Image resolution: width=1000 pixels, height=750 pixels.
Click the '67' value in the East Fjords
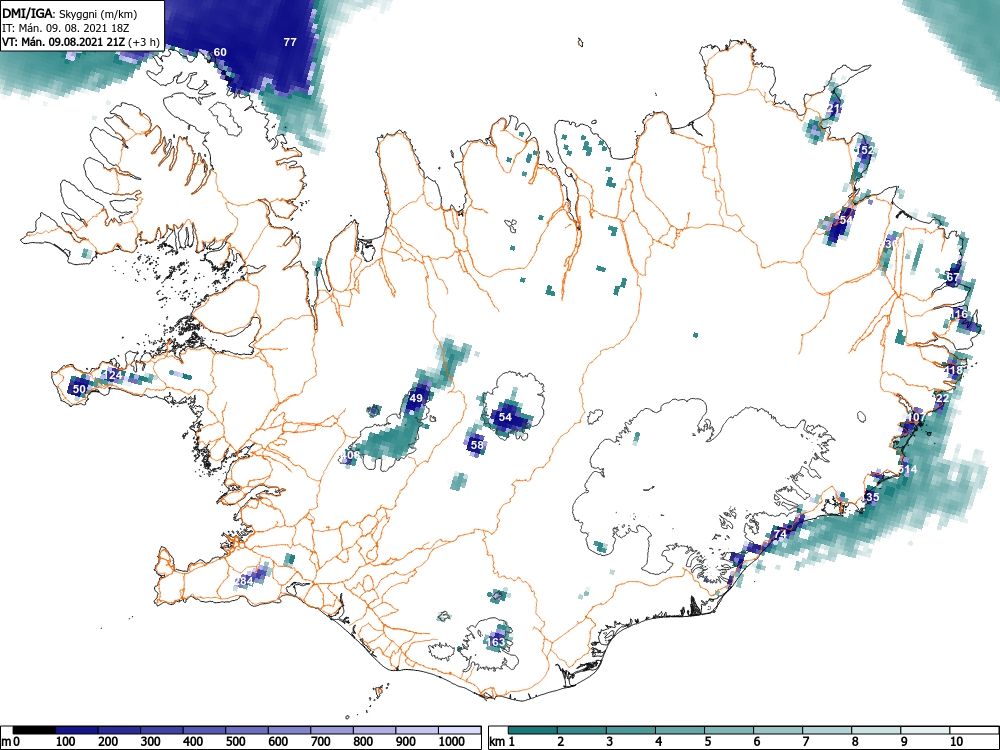953,277
